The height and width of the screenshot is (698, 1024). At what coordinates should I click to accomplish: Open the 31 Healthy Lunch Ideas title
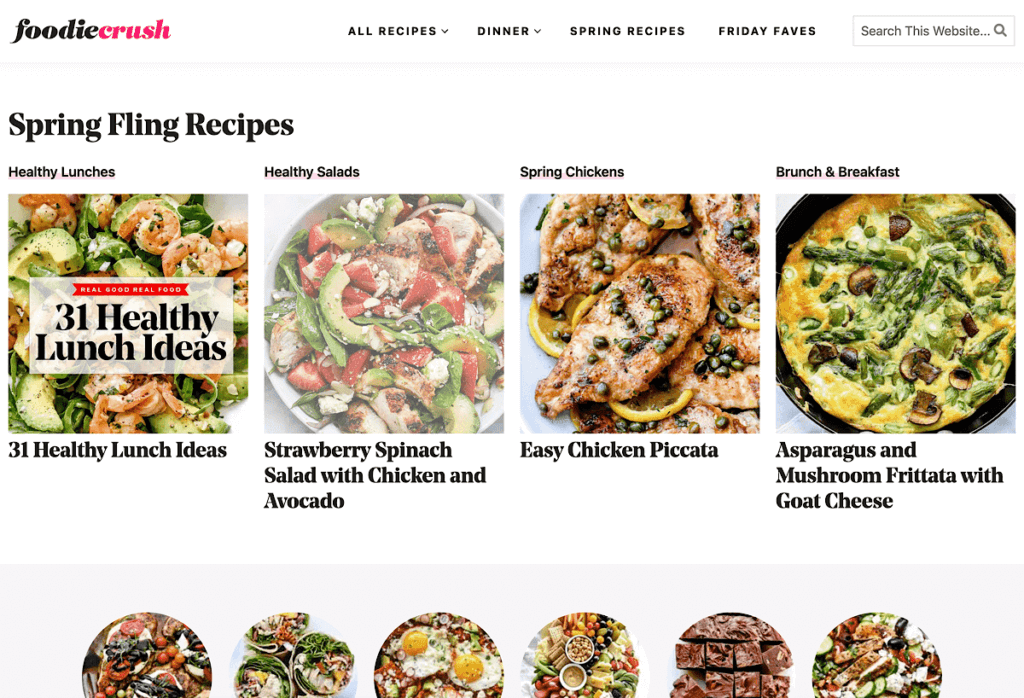click(118, 450)
